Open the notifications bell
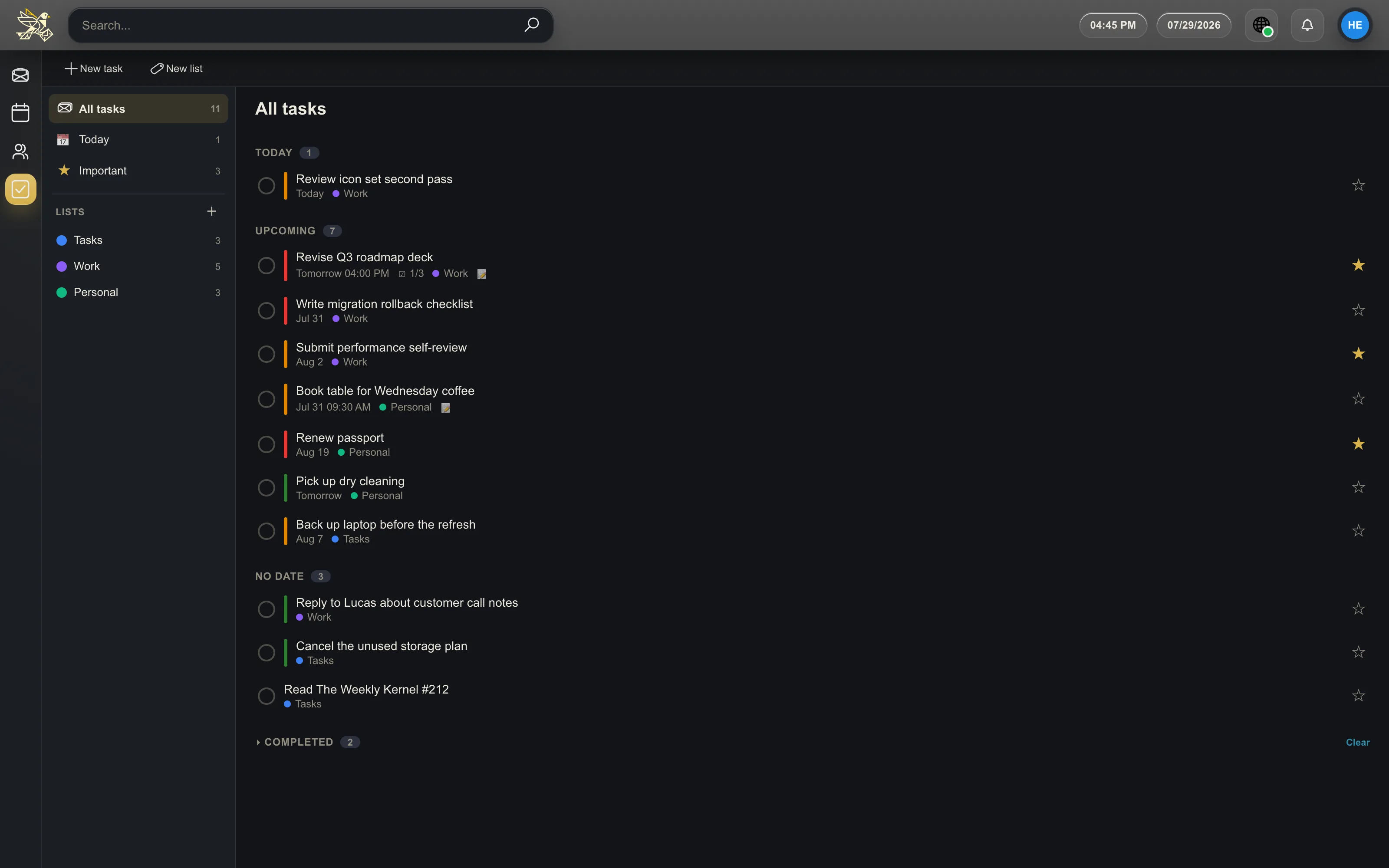 coord(1307,25)
